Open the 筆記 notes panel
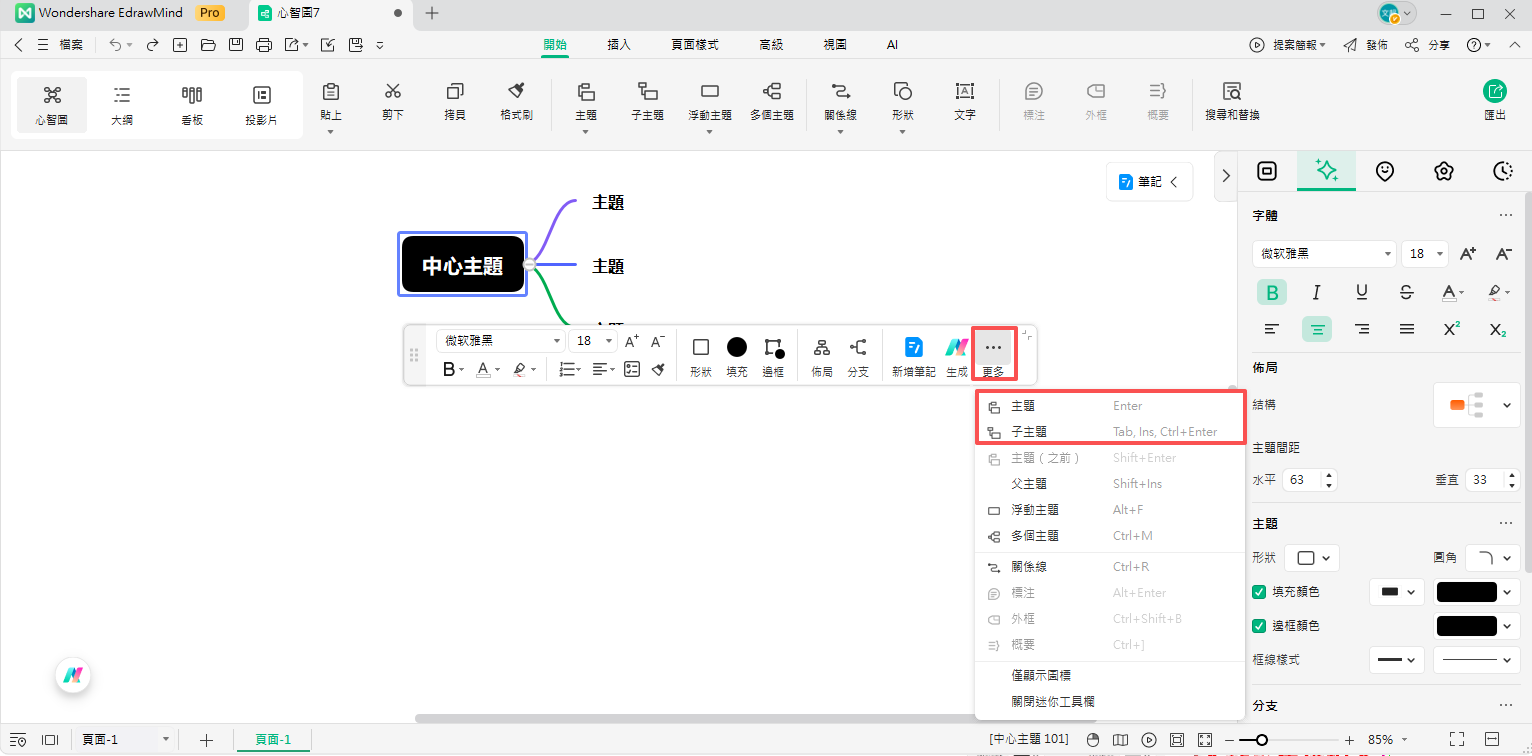Image resolution: width=1532 pixels, height=756 pixels. click(1148, 181)
